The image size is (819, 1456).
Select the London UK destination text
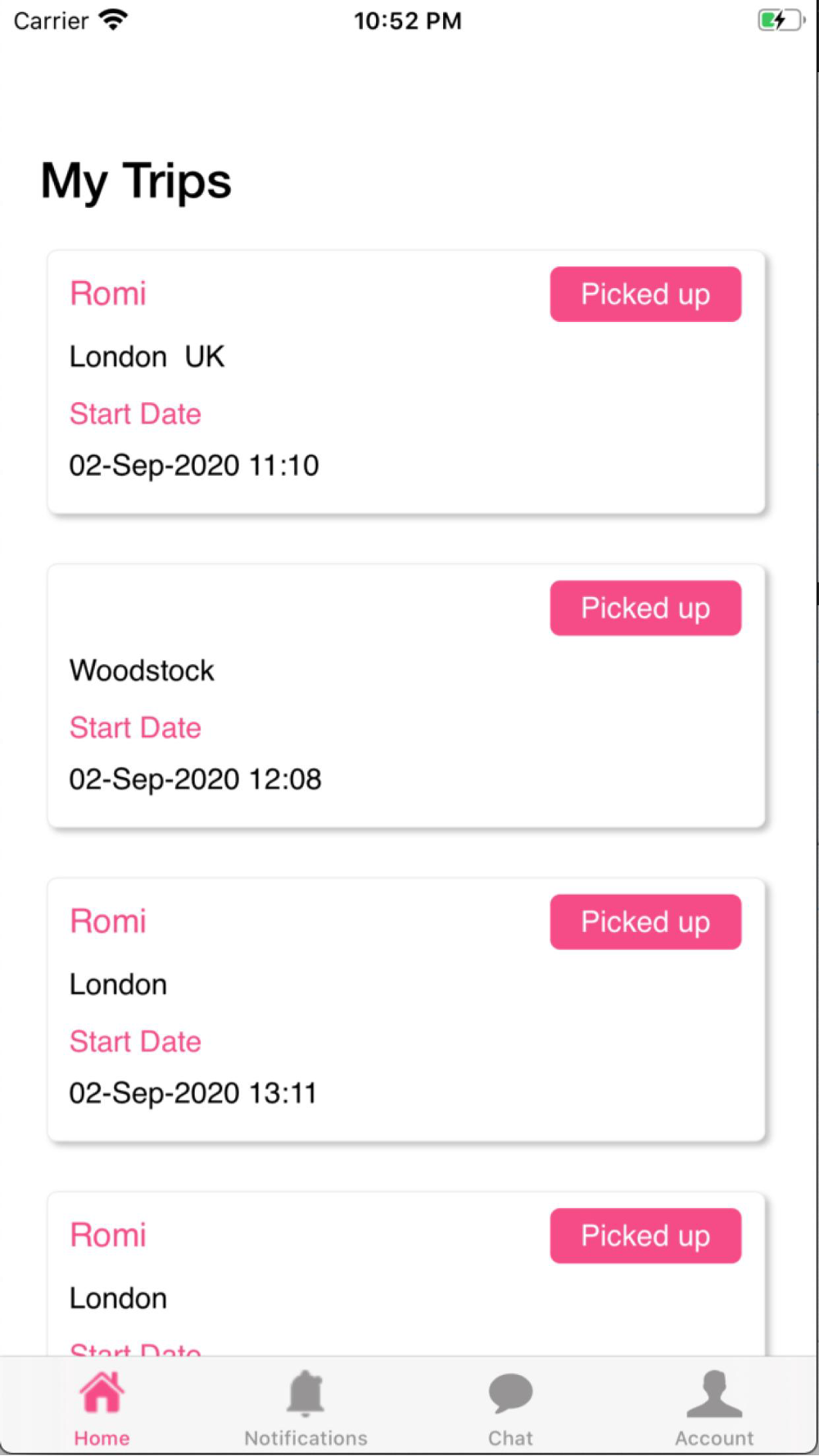point(147,357)
